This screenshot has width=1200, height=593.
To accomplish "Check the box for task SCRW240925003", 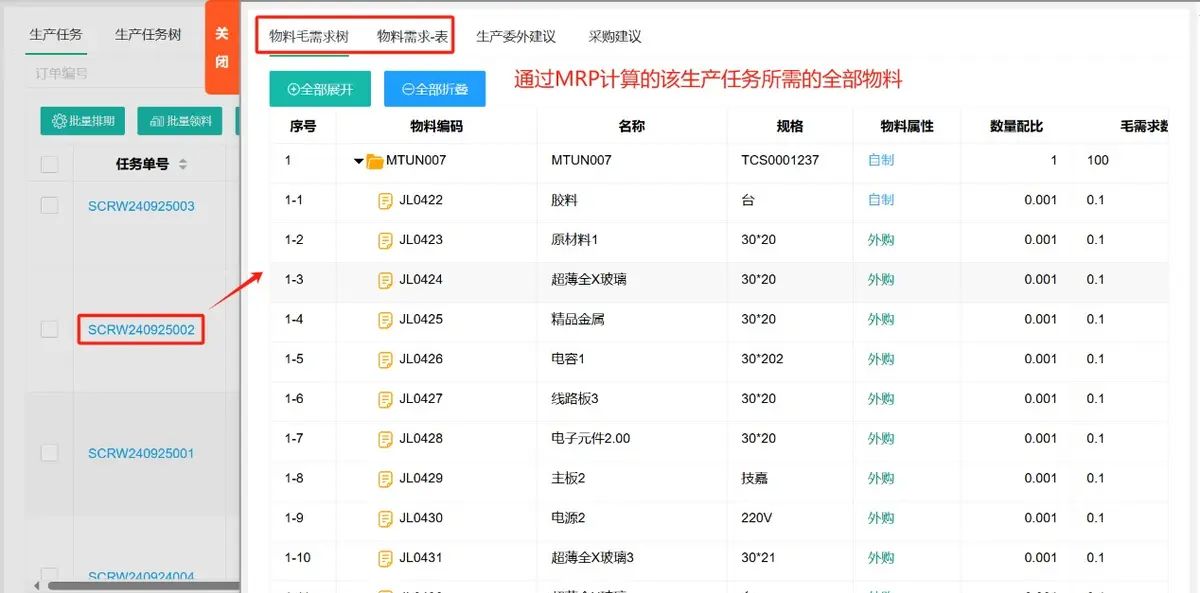I will pos(49,205).
